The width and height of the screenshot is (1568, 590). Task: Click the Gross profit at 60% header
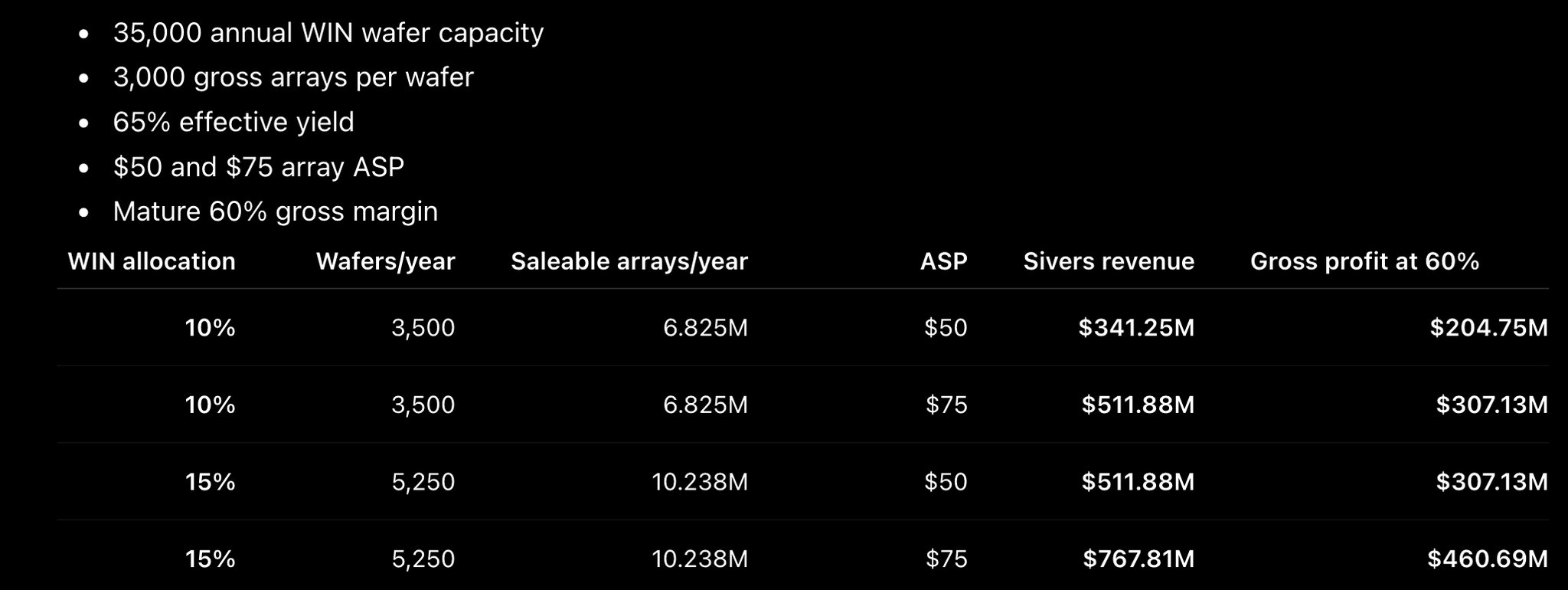[1364, 261]
